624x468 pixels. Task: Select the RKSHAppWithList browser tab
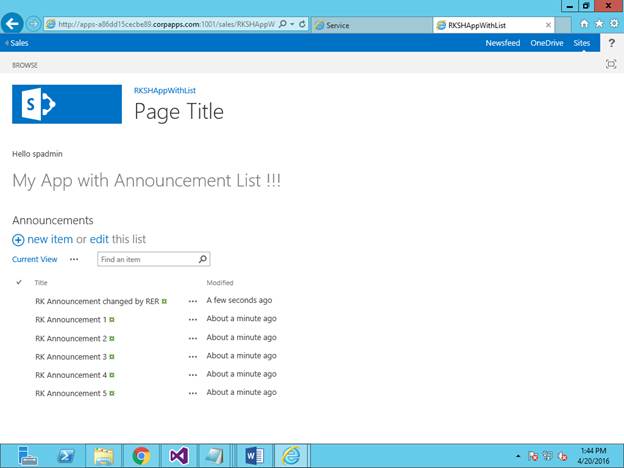(x=493, y=25)
